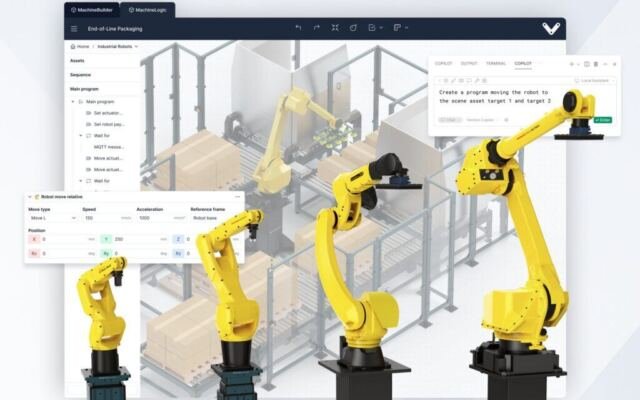This screenshot has width=640, height=400.
Task: Click the reset rotation icon in the toolbar
Action: 353,28
